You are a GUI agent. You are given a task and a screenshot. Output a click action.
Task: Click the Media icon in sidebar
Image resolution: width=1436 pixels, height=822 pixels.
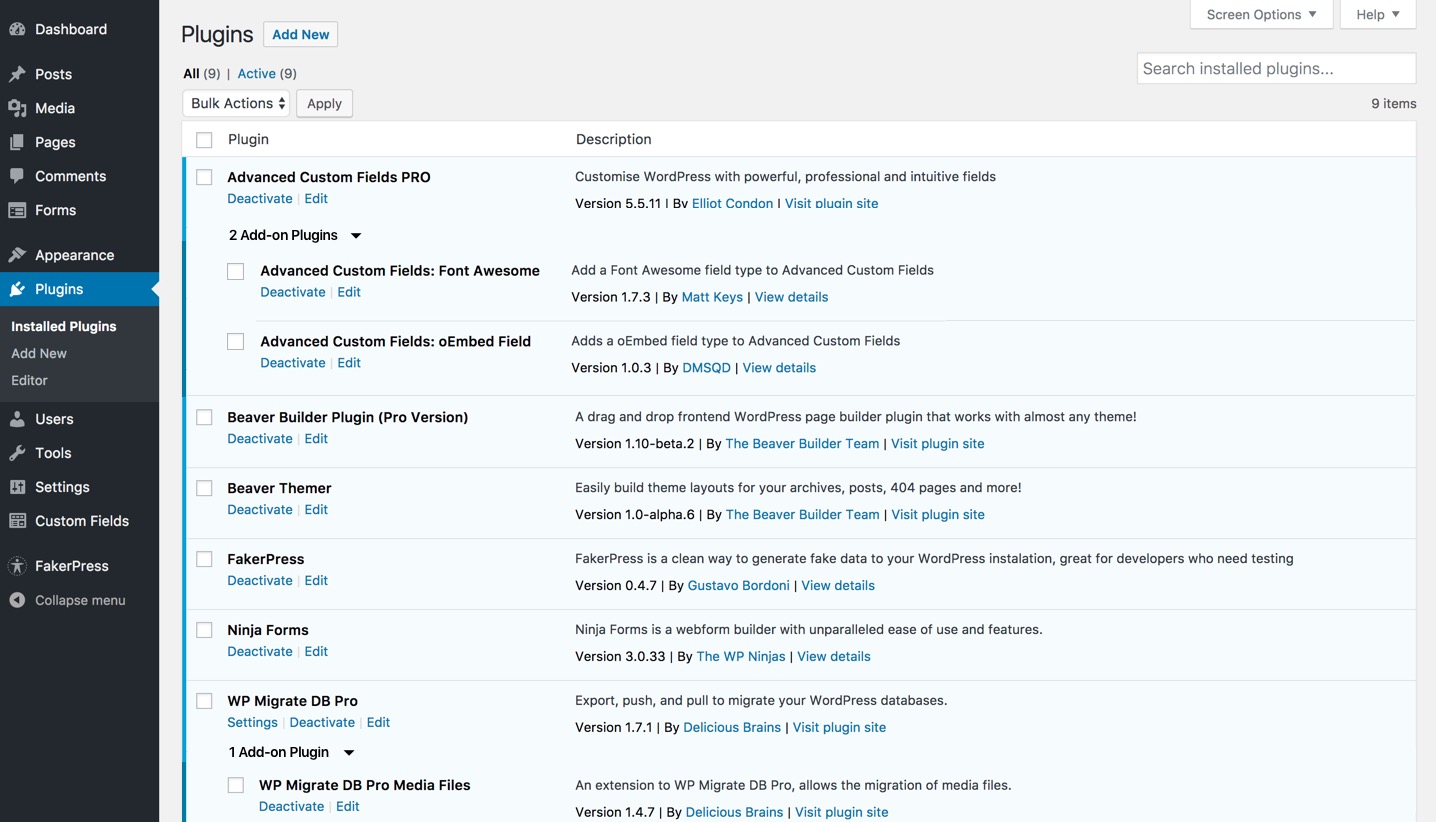coord(17,108)
